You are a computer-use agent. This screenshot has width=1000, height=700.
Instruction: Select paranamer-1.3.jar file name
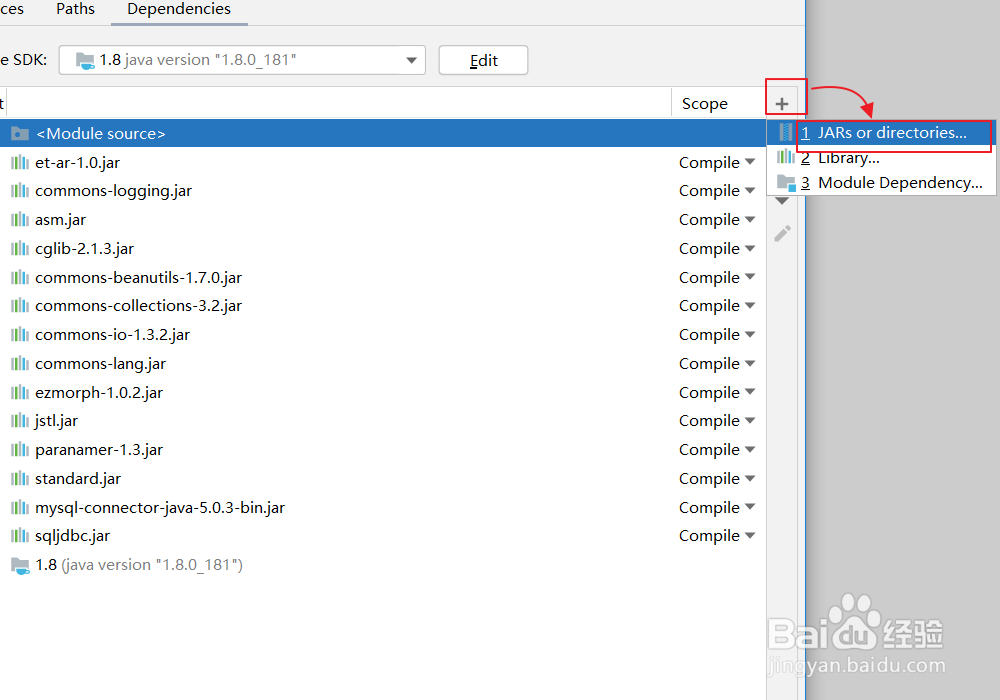point(99,450)
